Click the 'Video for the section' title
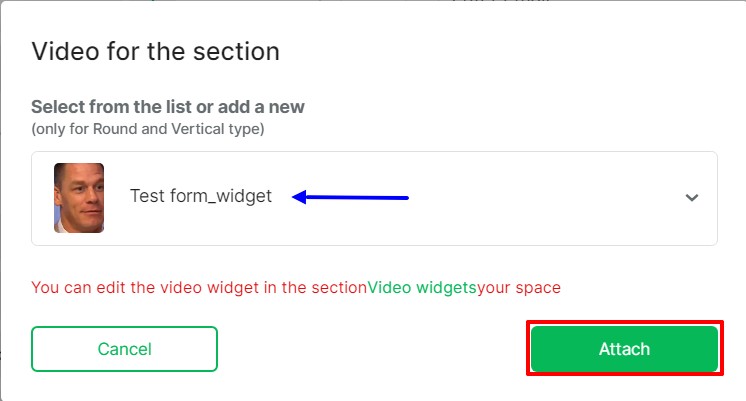The width and height of the screenshot is (746, 401). click(x=155, y=51)
